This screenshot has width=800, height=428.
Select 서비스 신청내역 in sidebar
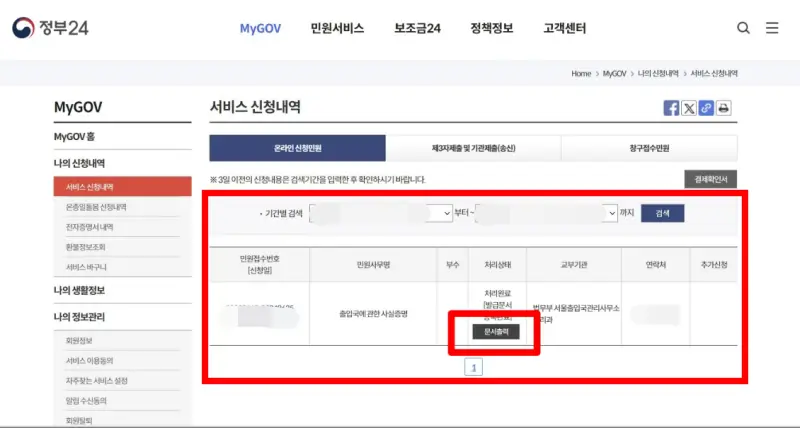[x=122, y=187]
